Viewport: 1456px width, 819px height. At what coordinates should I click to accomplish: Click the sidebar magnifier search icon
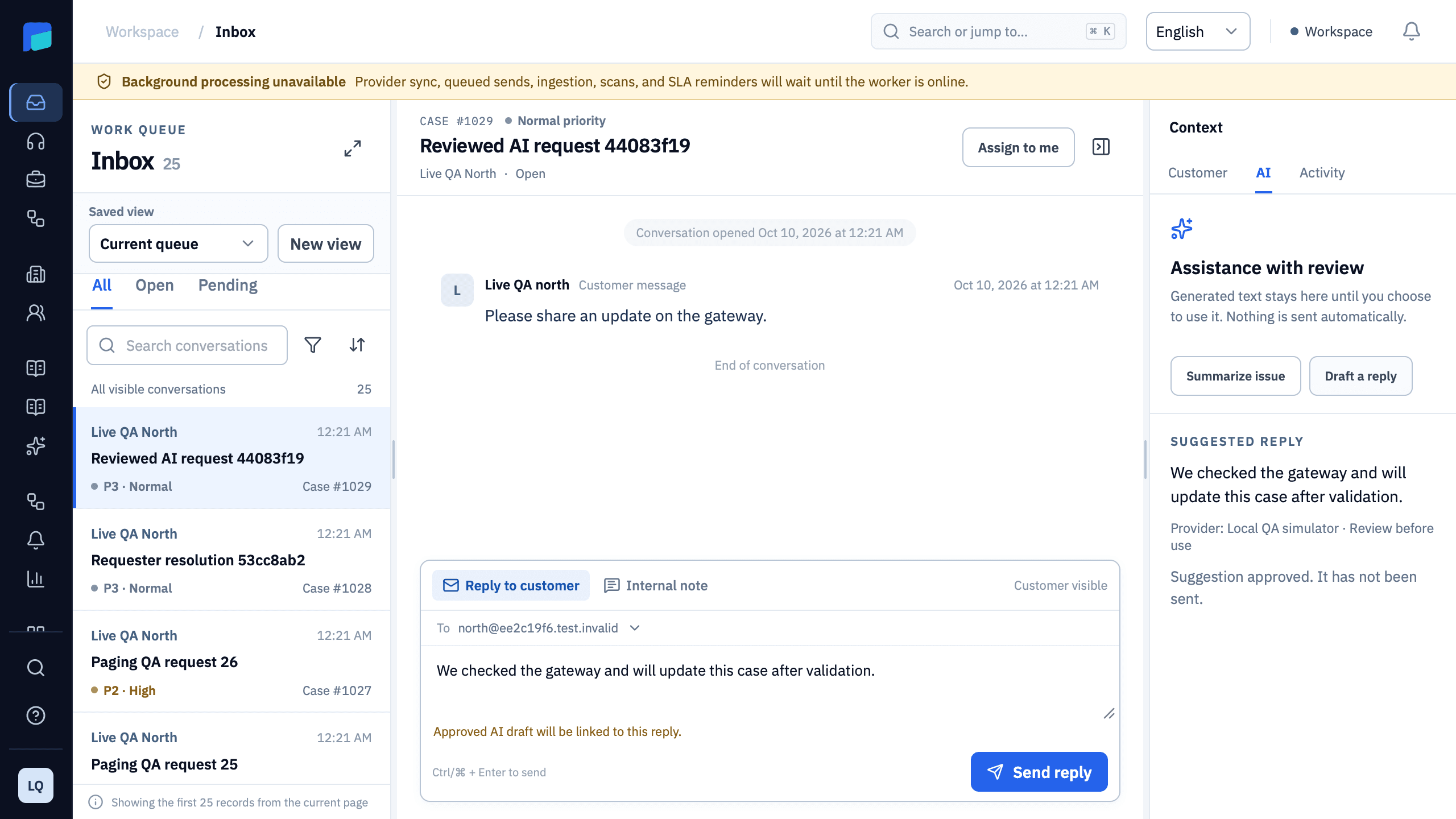click(36, 667)
